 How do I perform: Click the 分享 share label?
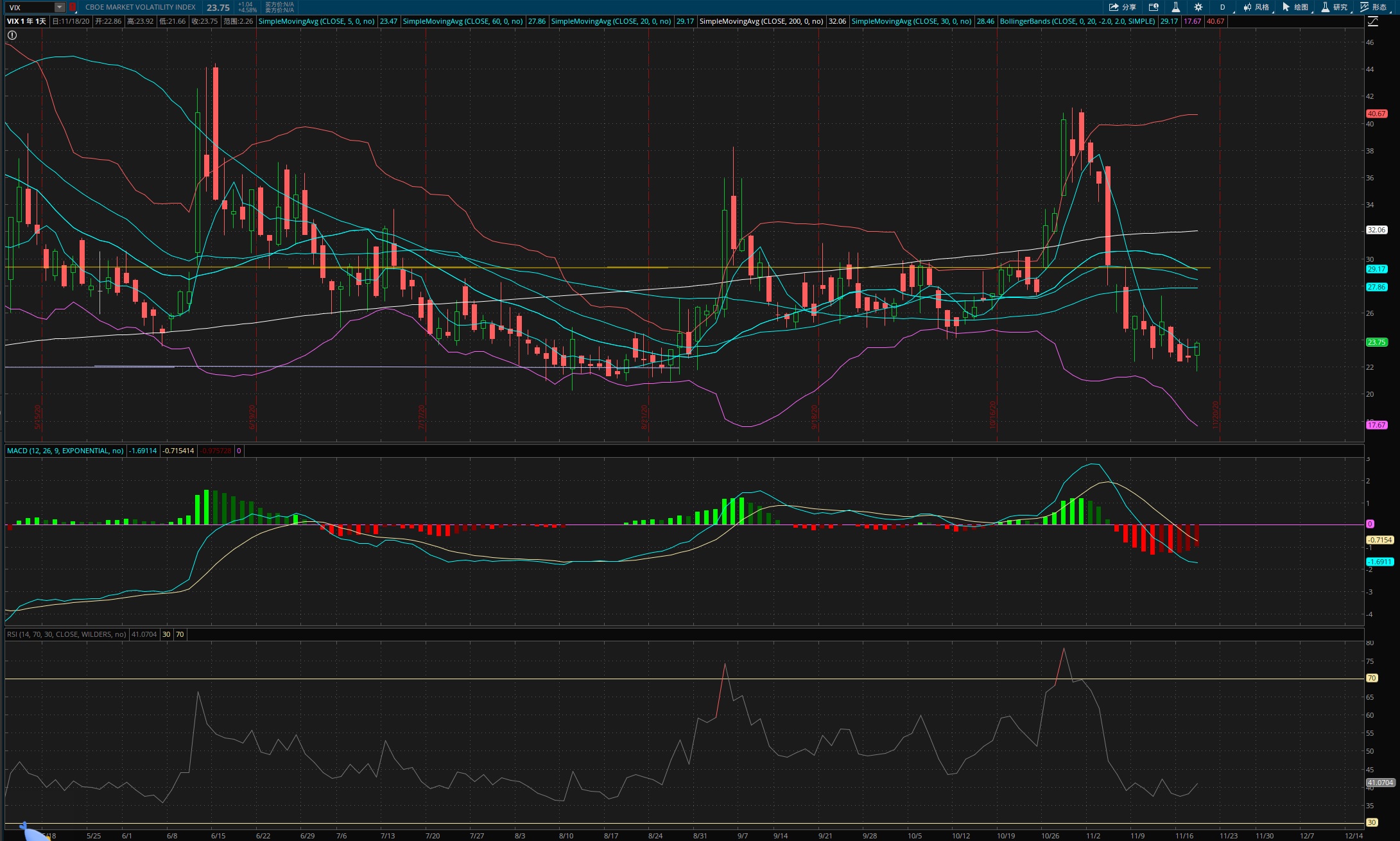pyautogui.click(x=1129, y=7)
